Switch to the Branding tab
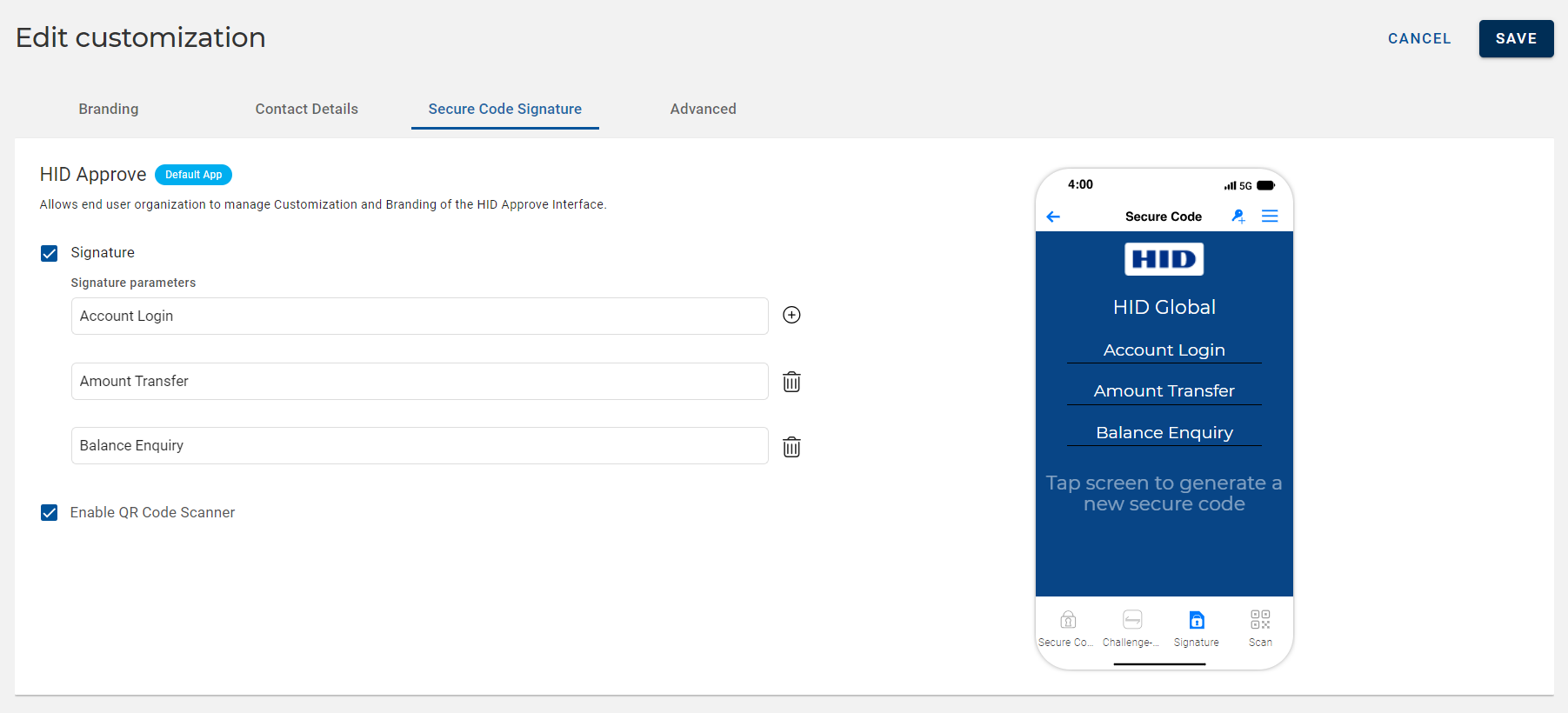 click(x=109, y=109)
